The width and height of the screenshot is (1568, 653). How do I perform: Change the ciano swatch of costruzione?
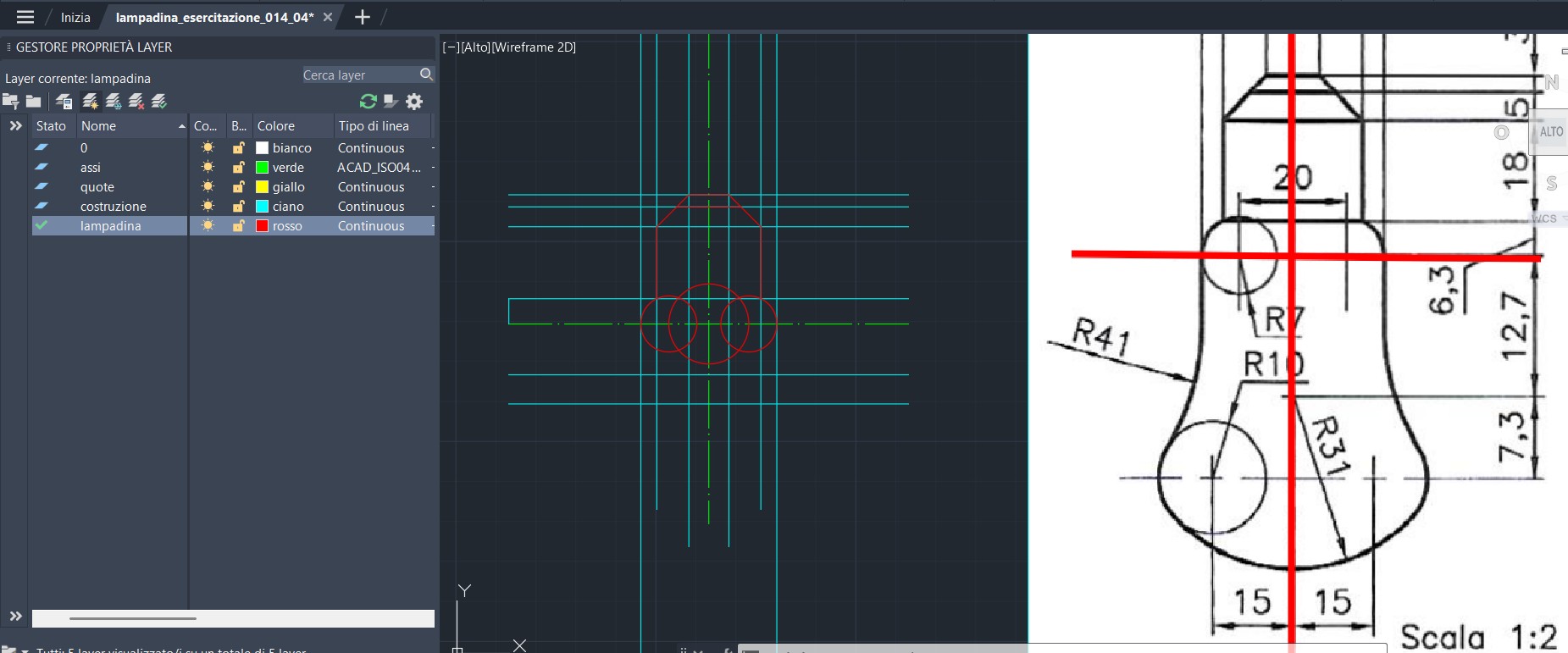coord(263,207)
